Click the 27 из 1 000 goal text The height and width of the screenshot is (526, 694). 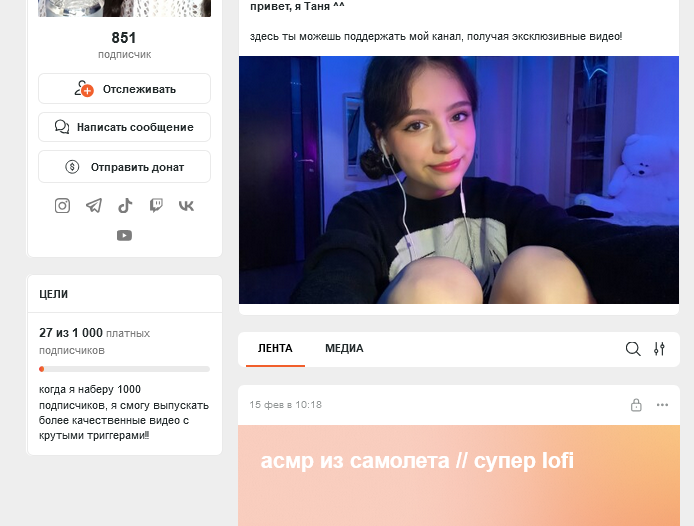click(x=71, y=333)
